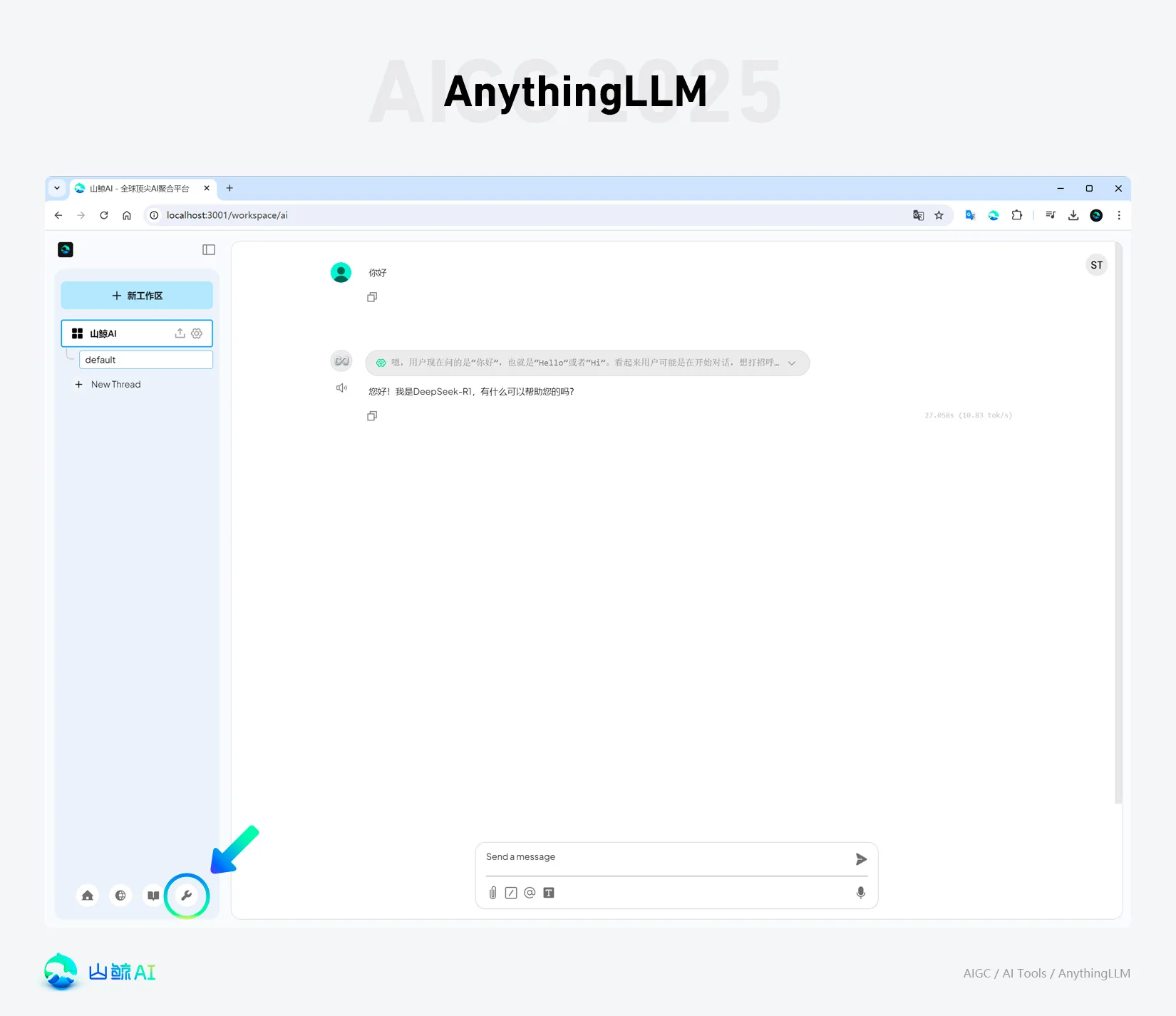Image resolution: width=1176 pixels, height=1016 pixels.
Task: Click the browser back arrow
Action: coord(58,215)
